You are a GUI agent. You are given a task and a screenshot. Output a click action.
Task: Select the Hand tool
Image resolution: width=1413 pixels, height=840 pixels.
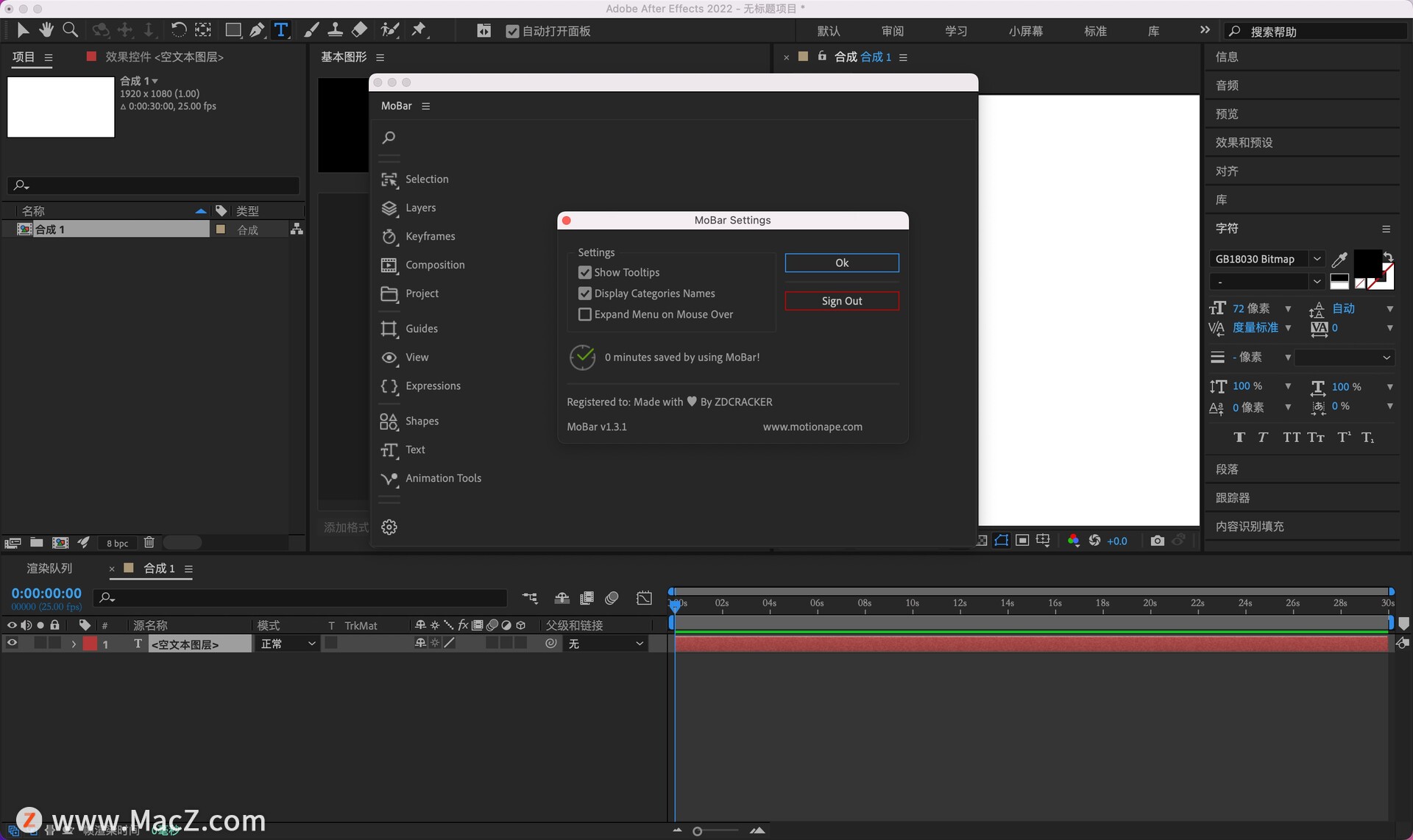(x=46, y=30)
